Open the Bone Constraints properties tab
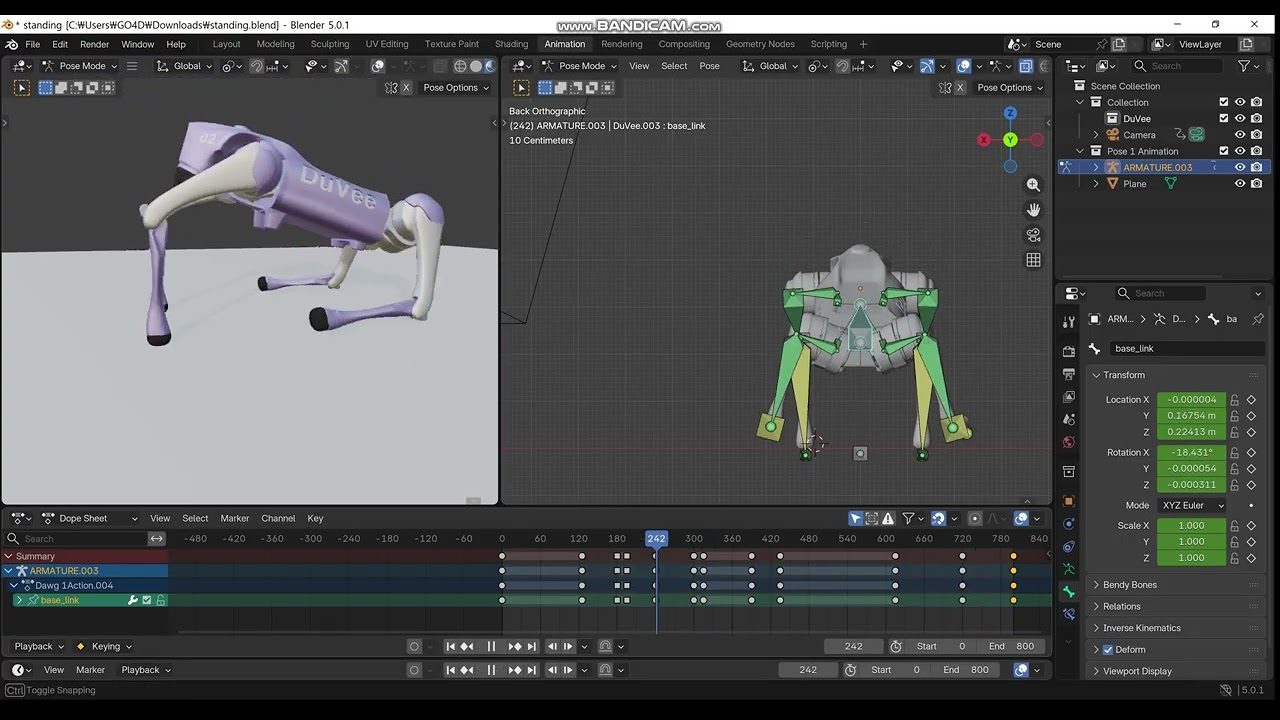 [x=1069, y=614]
